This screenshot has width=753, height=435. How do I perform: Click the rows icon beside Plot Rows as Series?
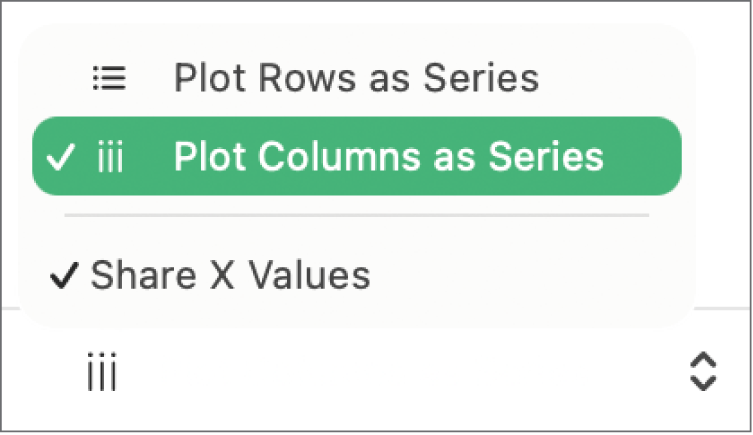point(108,78)
